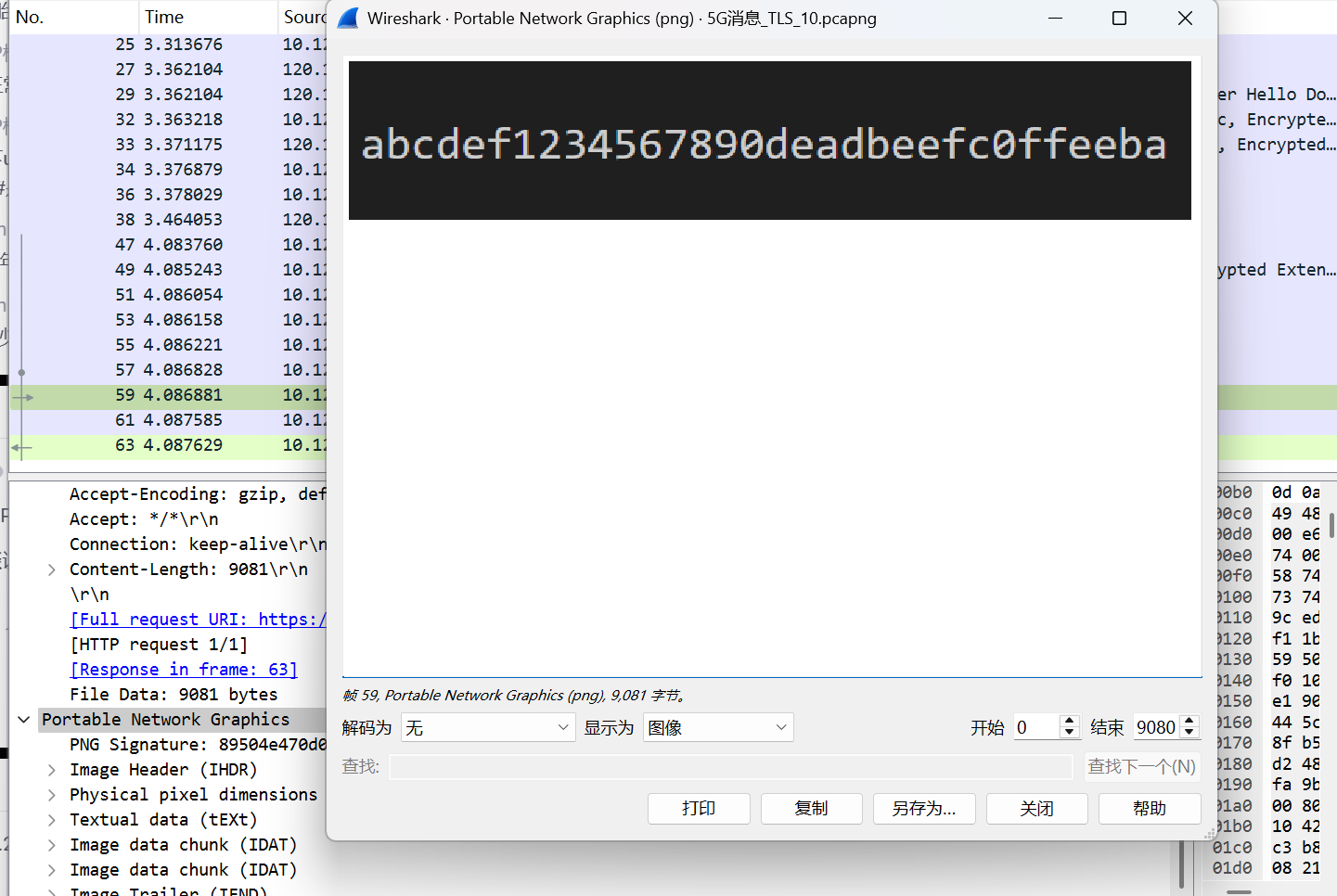Maximize the Wireshark PNG dialog window
The width and height of the screenshot is (1337, 896).
(1120, 19)
